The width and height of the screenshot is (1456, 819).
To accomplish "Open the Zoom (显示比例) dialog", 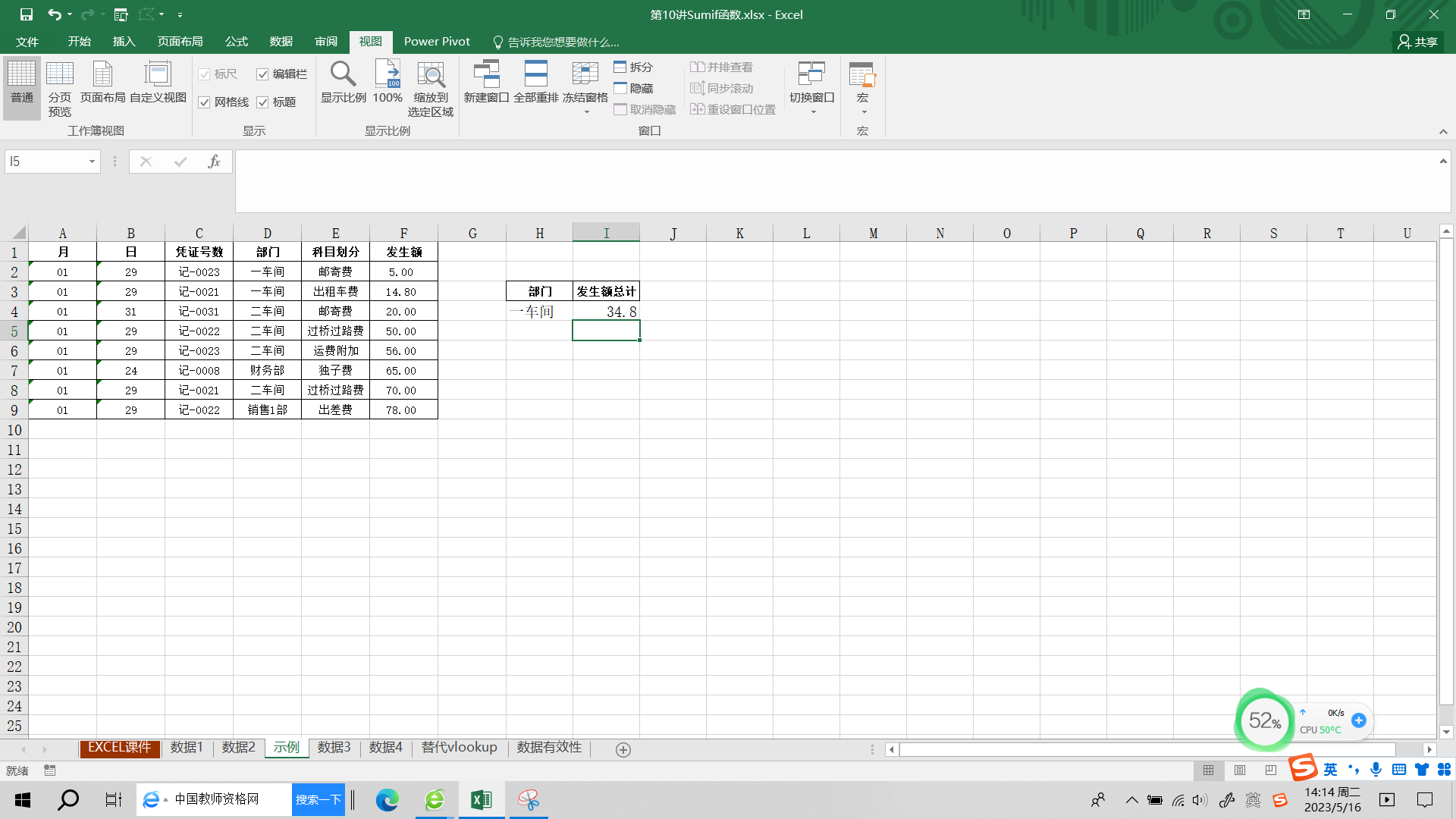I will point(344,82).
